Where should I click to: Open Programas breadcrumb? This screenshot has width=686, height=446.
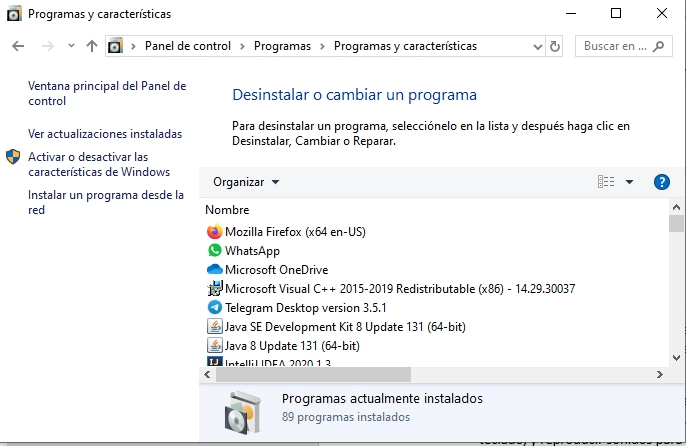(282, 46)
